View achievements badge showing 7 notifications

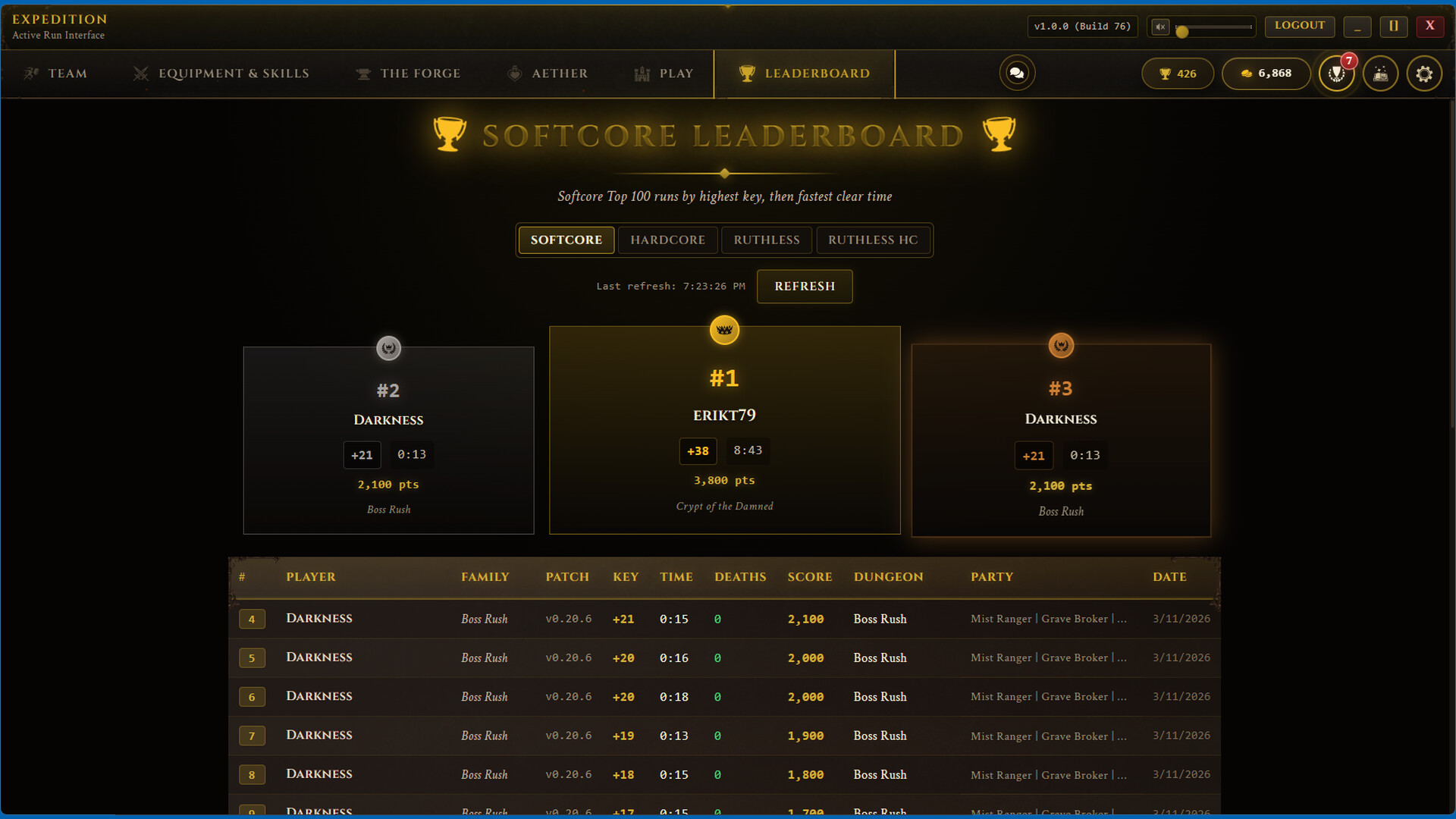coord(1336,74)
